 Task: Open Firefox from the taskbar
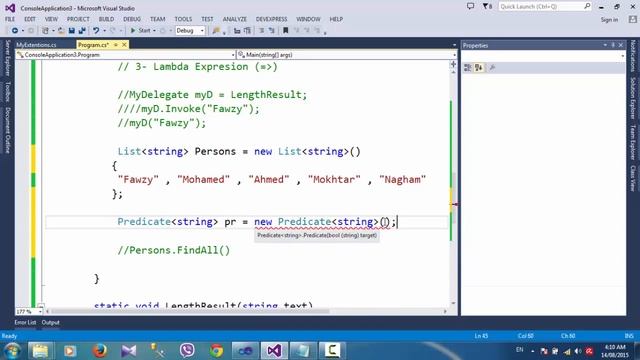coord(99,351)
